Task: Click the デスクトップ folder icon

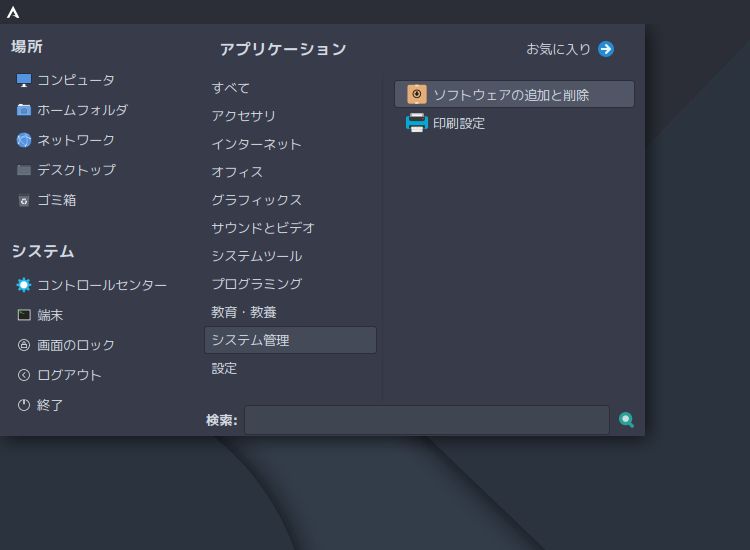Action: click(x=24, y=170)
